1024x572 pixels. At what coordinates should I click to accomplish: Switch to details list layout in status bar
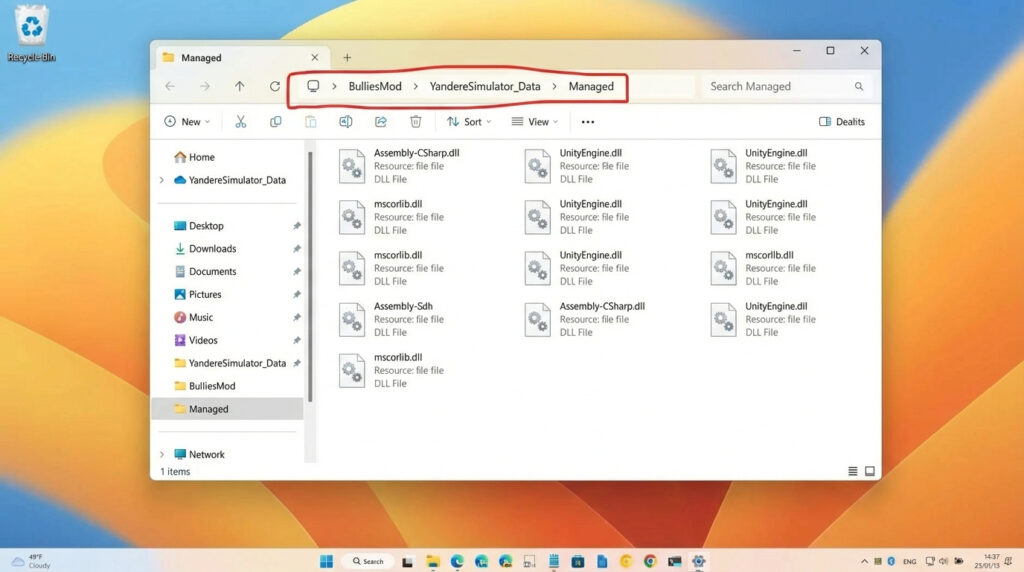pos(853,471)
